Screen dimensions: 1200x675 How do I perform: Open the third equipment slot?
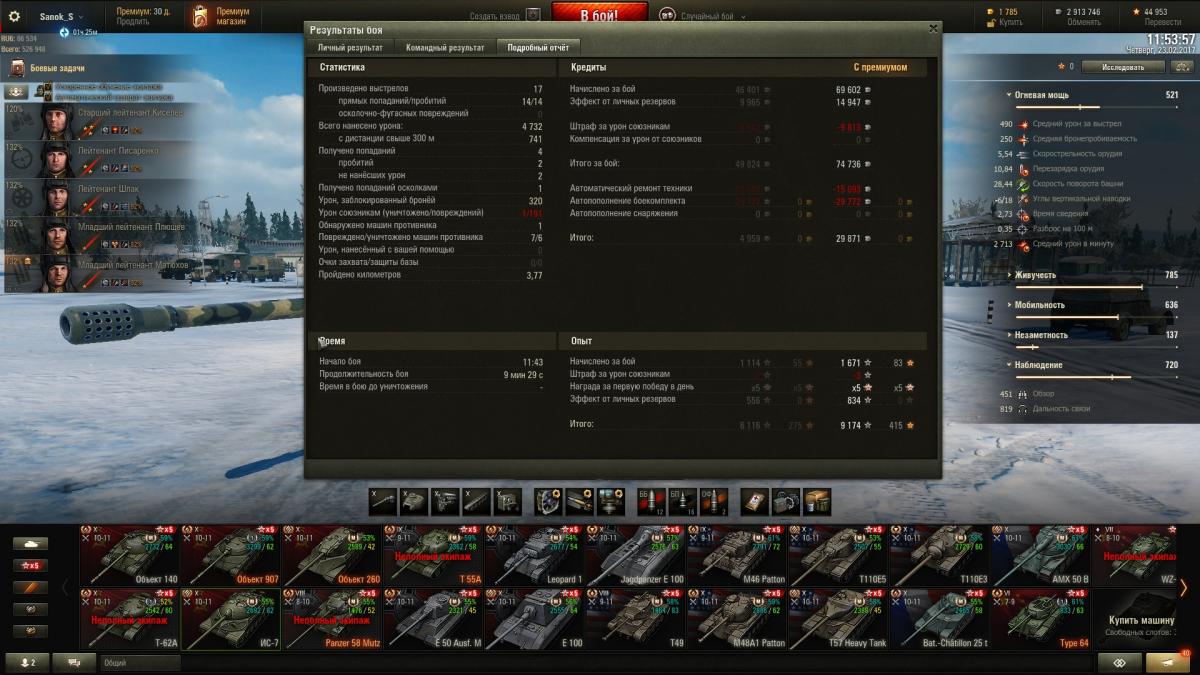click(610, 501)
